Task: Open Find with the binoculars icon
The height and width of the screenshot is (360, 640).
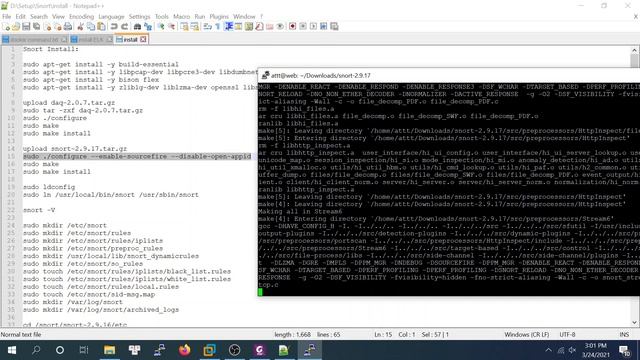Action: tap(138, 27)
